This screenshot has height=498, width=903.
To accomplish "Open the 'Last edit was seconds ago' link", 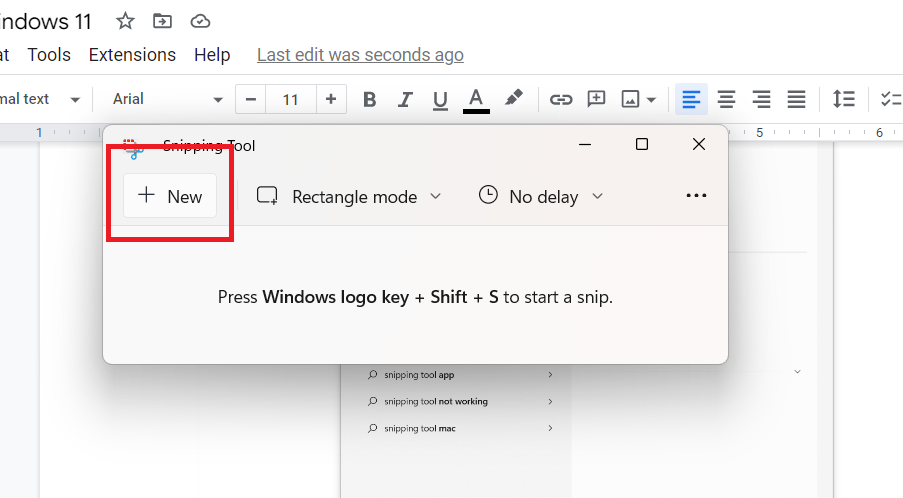I will [x=360, y=55].
